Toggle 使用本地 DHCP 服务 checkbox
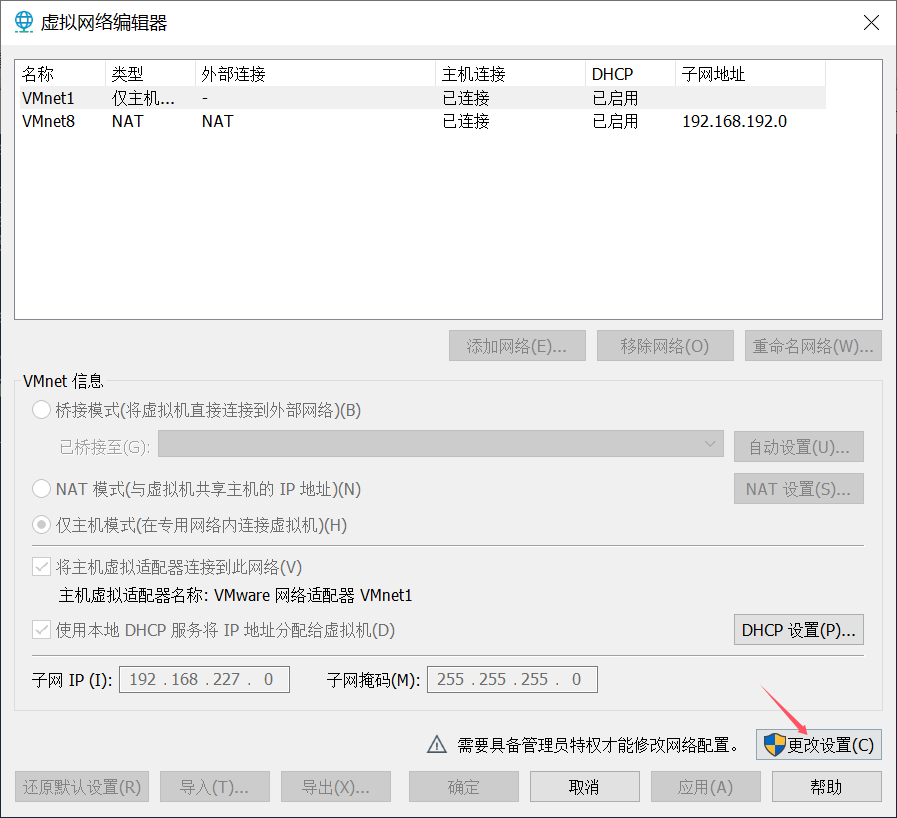Screen dimensions: 897x818 tap(41, 630)
